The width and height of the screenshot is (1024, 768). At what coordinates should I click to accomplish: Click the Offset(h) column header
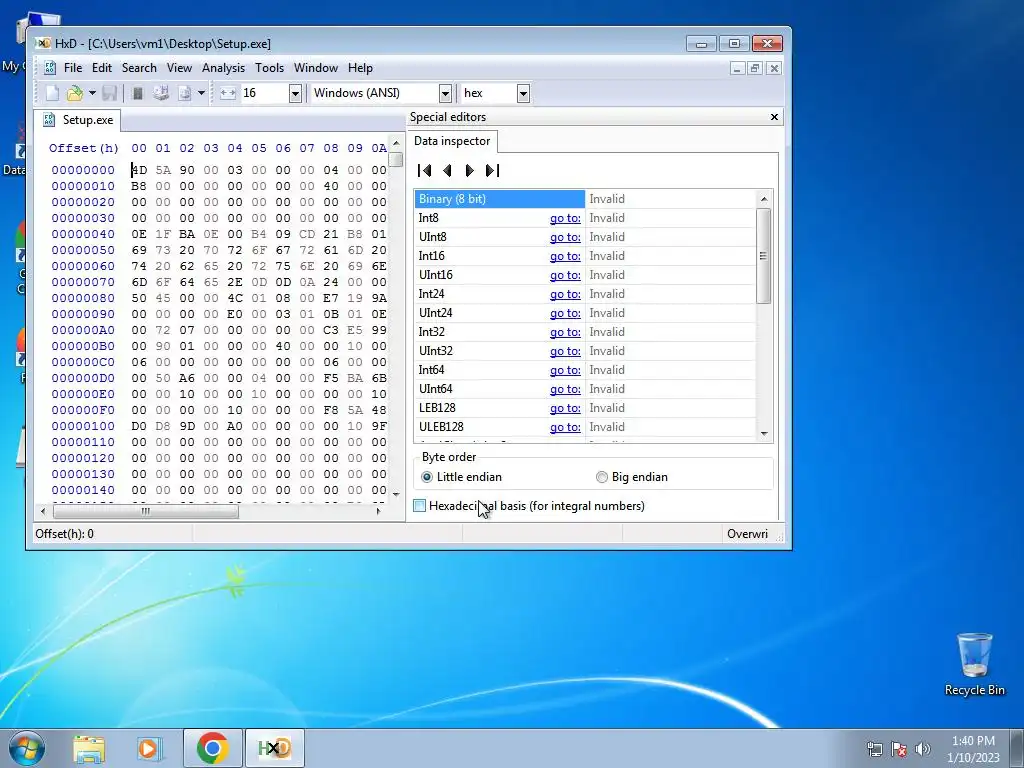[x=84, y=148]
